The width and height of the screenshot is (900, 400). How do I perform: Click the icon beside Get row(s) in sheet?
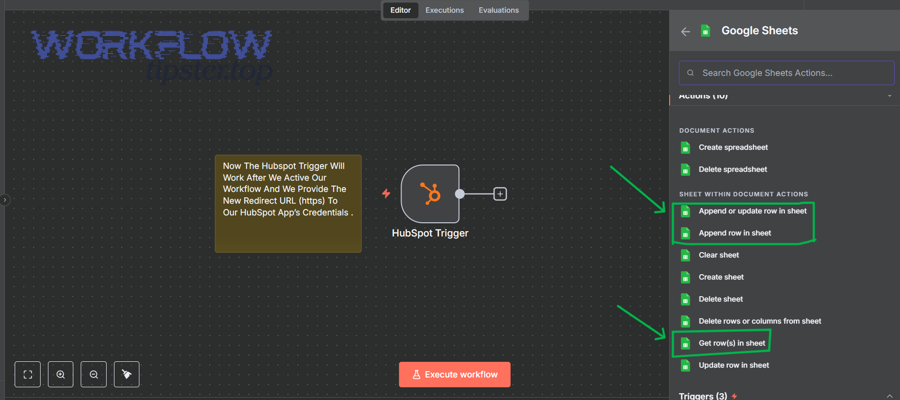click(x=685, y=343)
